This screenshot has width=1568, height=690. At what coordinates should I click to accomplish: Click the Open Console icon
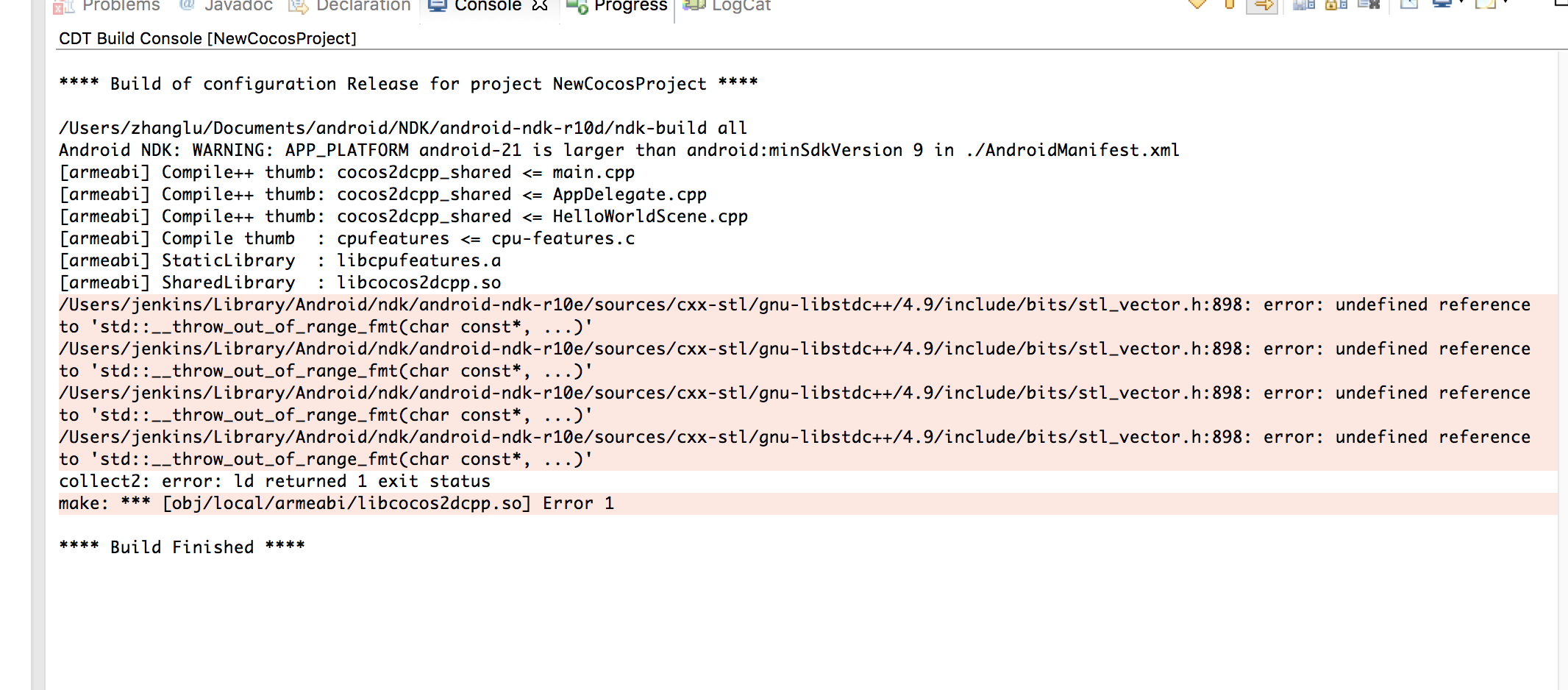pyautogui.click(x=1485, y=4)
